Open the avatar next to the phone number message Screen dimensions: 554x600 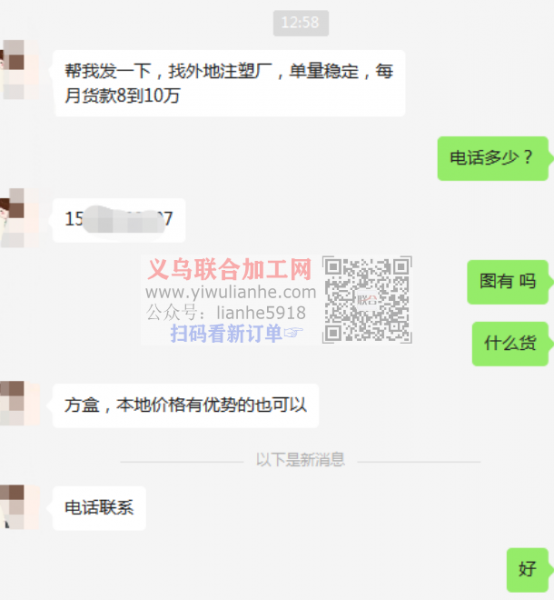click(x=19, y=218)
